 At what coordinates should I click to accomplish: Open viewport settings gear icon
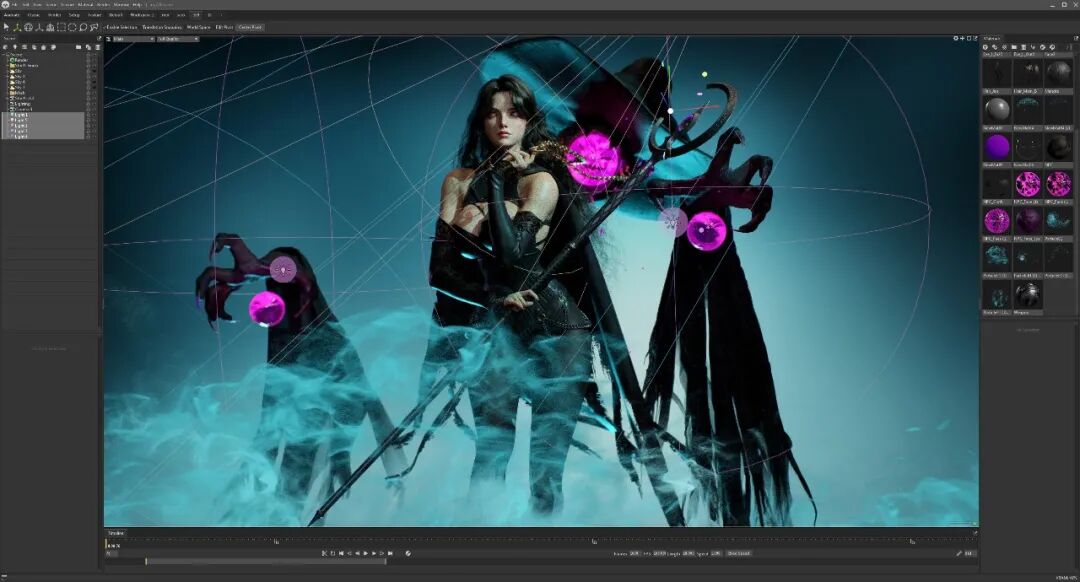(956, 39)
